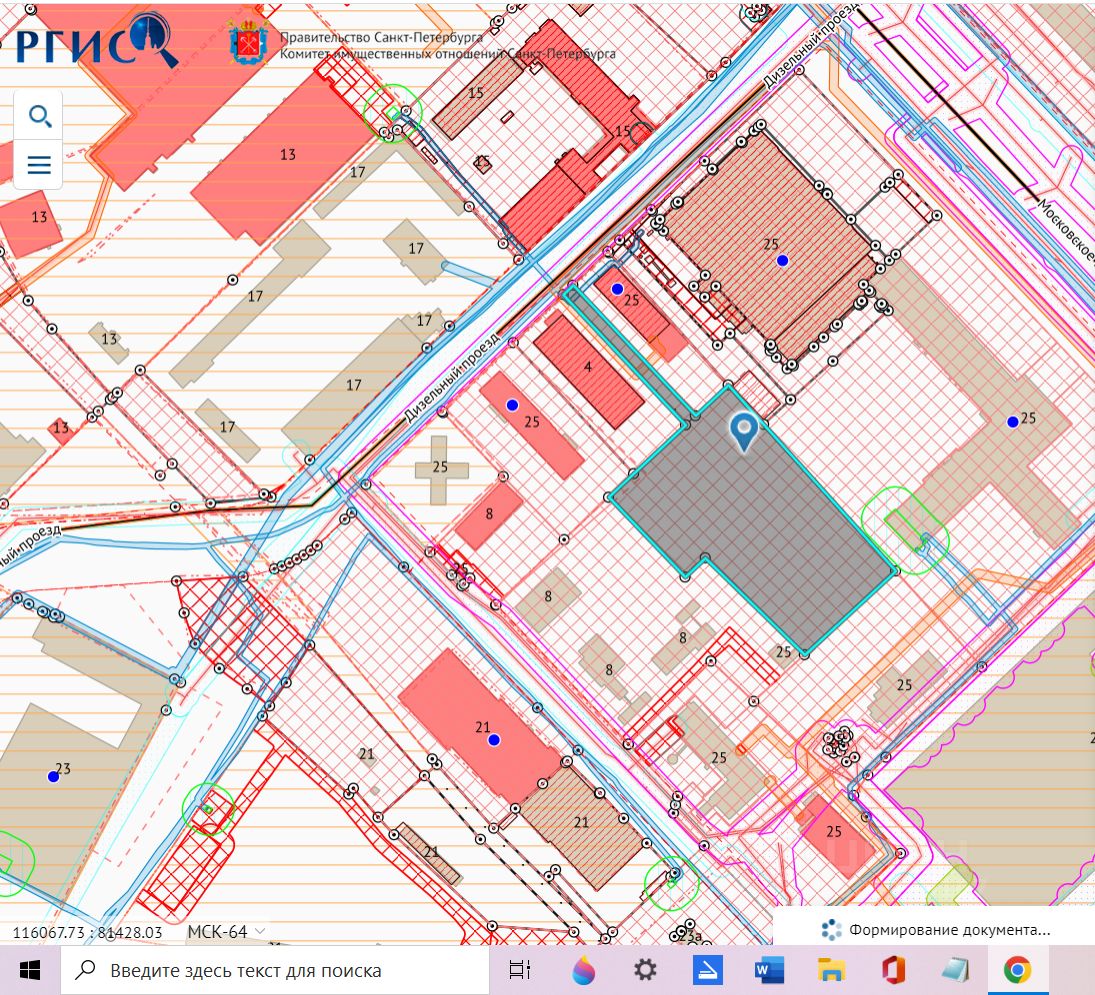1095x995 pixels.
Task: Expand the MSK-64 coordinate system dropdown
Action: pos(227,932)
